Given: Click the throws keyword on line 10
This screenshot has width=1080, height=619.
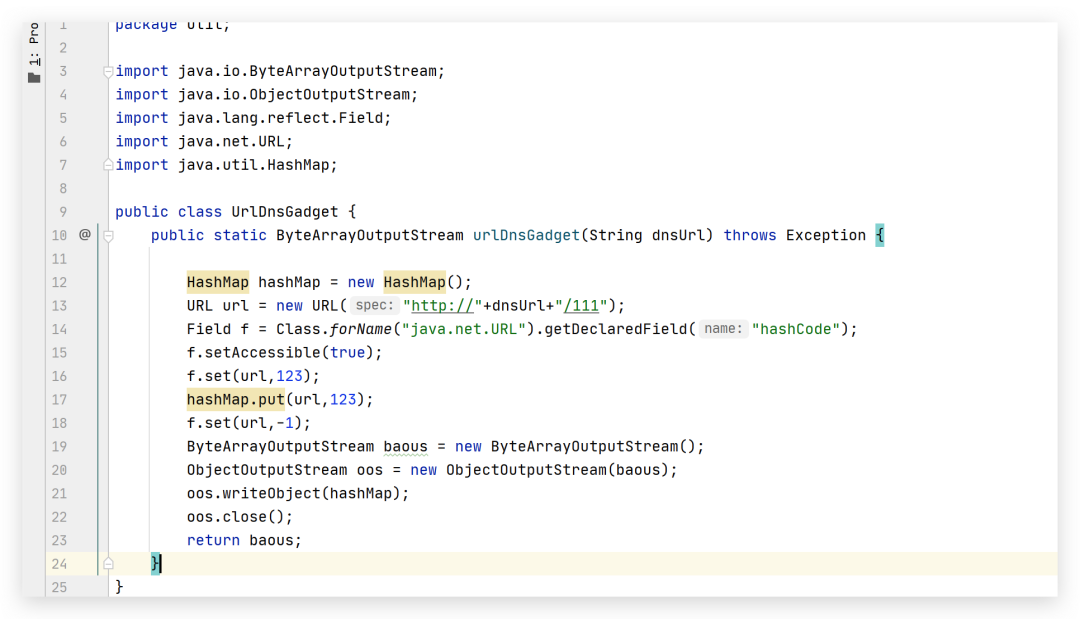Looking at the screenshot, I should [x=749, y=235].
